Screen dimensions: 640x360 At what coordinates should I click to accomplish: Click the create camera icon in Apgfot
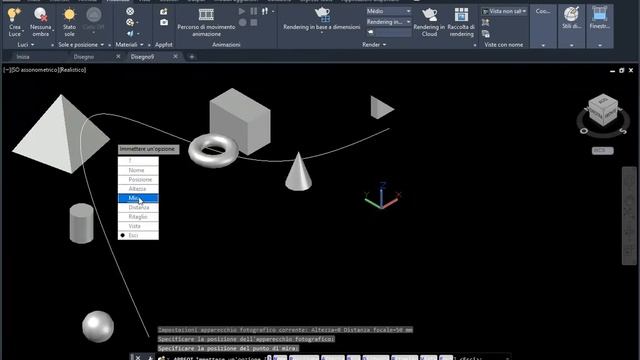click(x=164, y=11)
